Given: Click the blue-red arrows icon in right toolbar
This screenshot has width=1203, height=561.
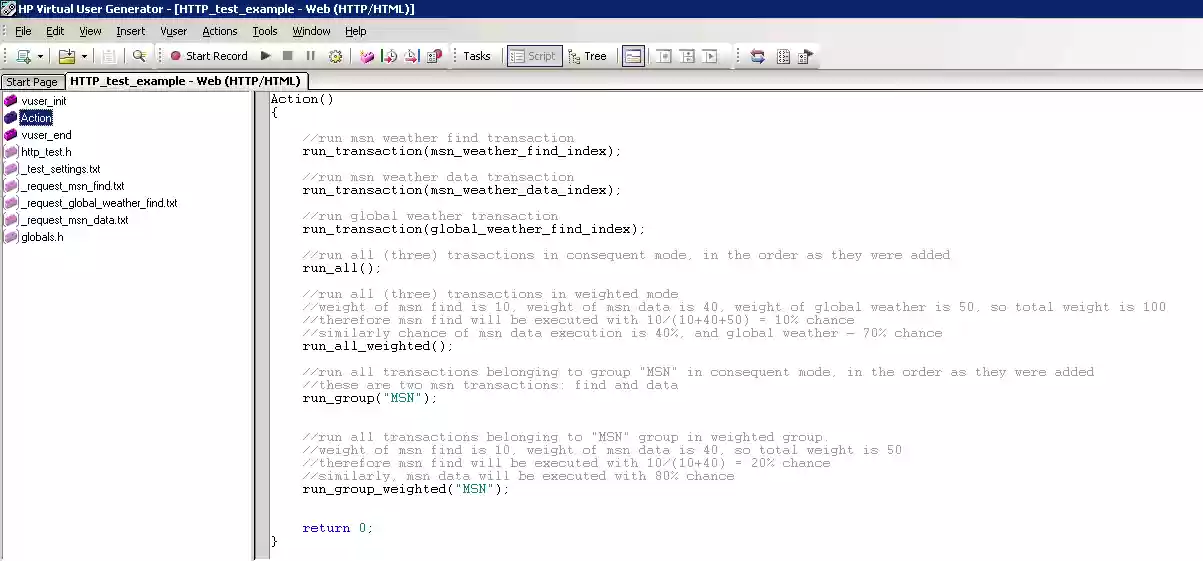Looking at the screenshot, I should pyautogui.click(x=757, y=56).
